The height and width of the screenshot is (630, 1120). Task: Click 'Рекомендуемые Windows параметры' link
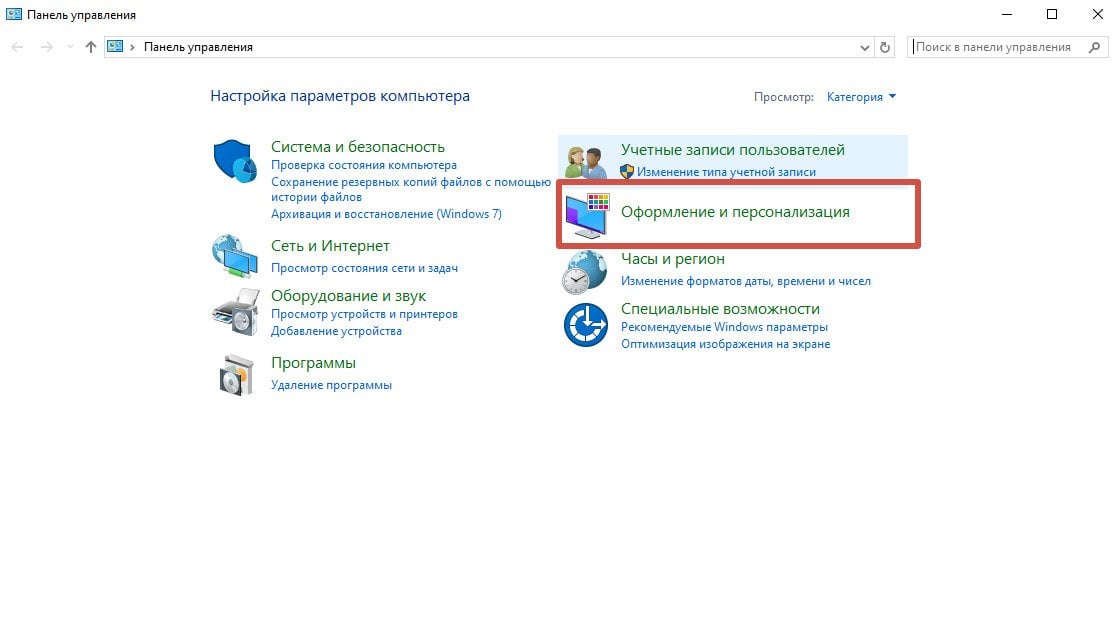coord(724,326)
